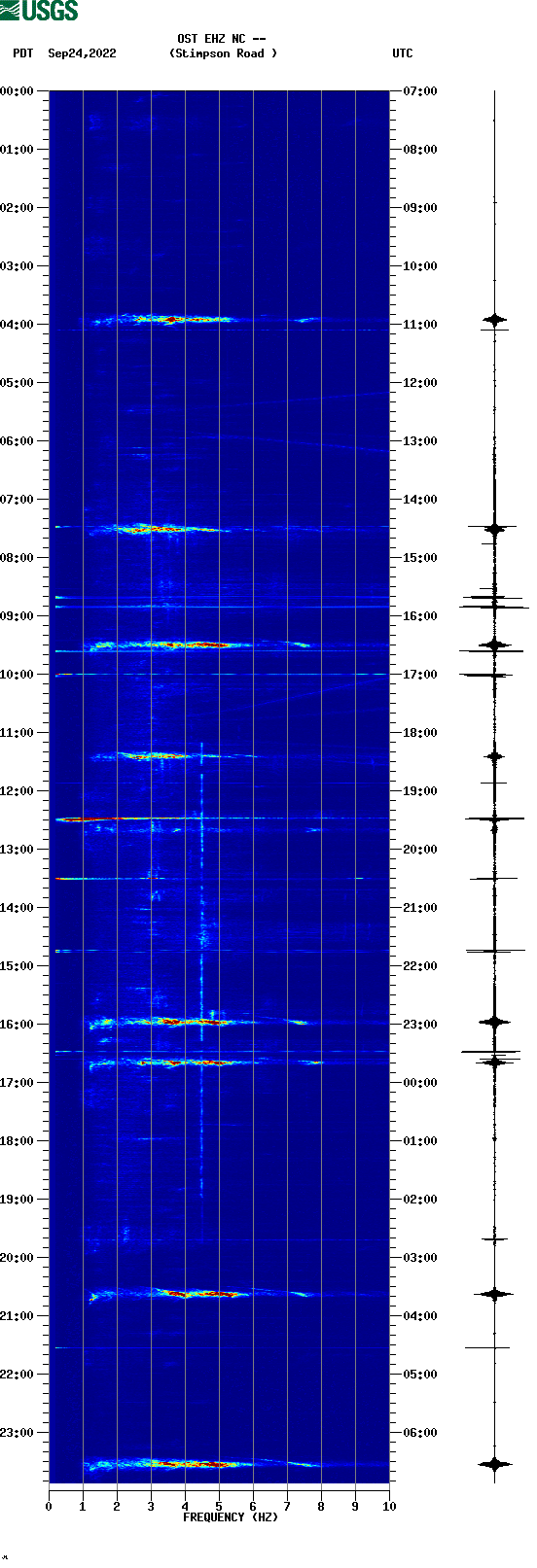The height and width of the screenshot is (1568, 537).
Task: Click the frequency axis tick '10'
Action: 389,1507
